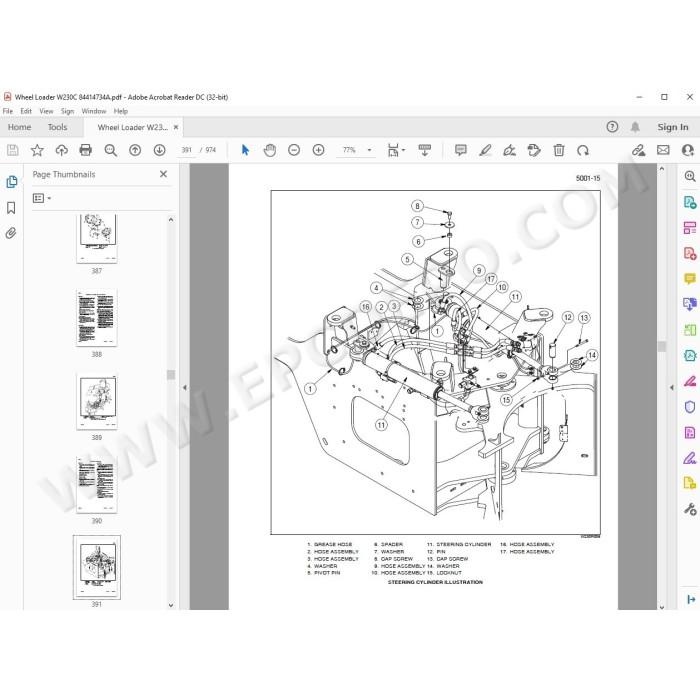Select the Wheel Loader W23... document tab
This screenshot has height=700, width=700.
(133, 127)
